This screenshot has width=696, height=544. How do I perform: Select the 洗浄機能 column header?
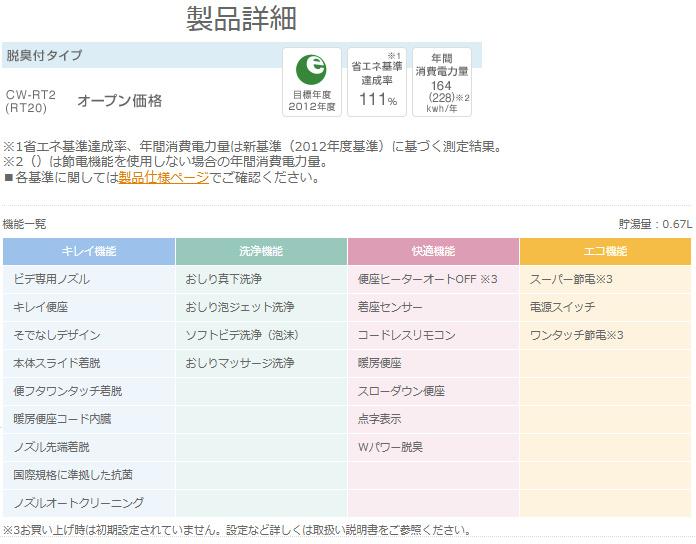[261, 251]
